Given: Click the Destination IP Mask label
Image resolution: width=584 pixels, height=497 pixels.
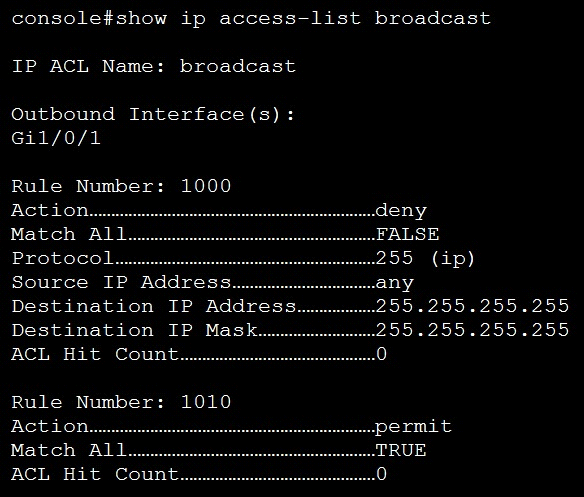Looking at the screenshot, I should [134, 330].
